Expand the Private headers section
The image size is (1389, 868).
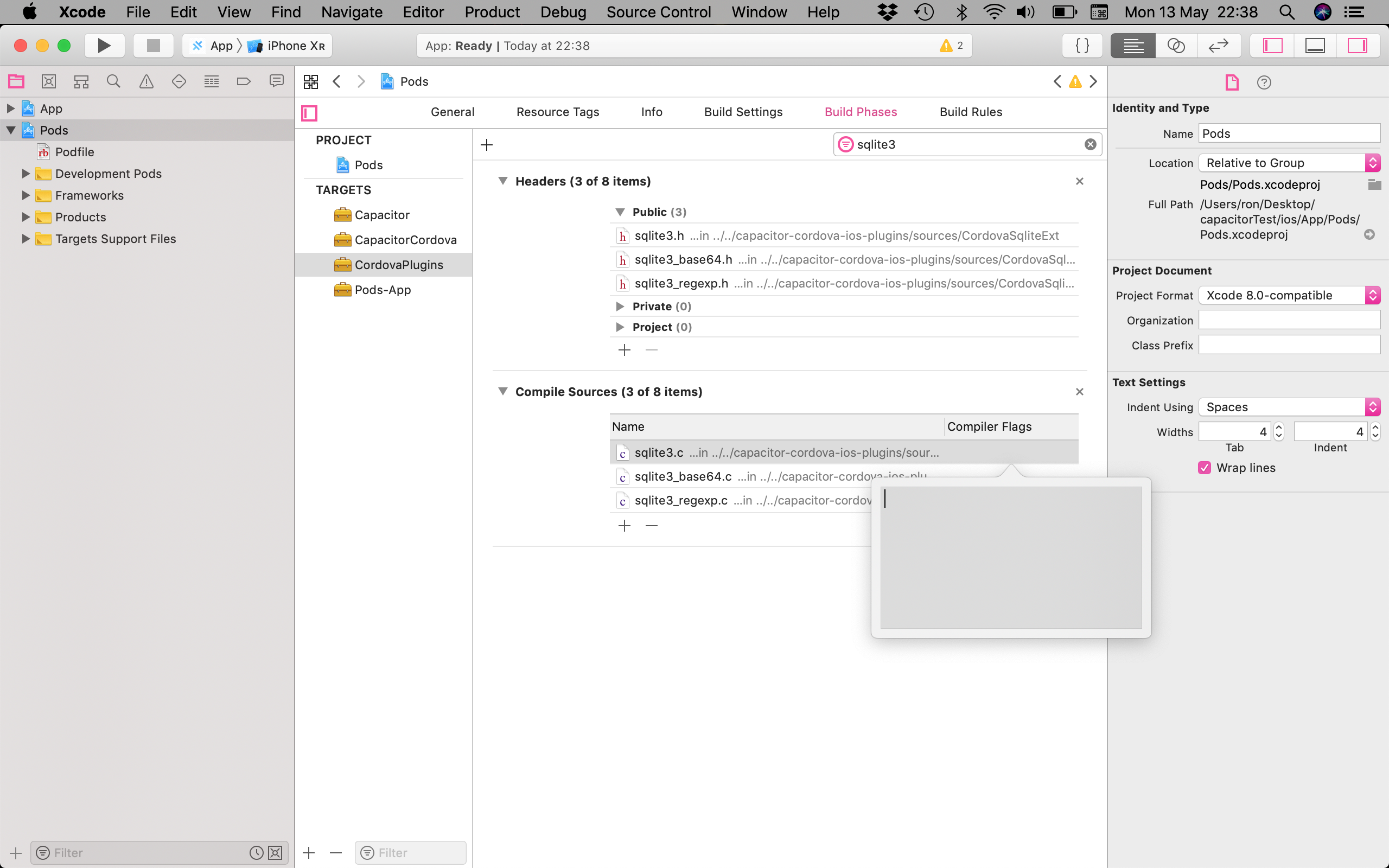pos(621,306)
